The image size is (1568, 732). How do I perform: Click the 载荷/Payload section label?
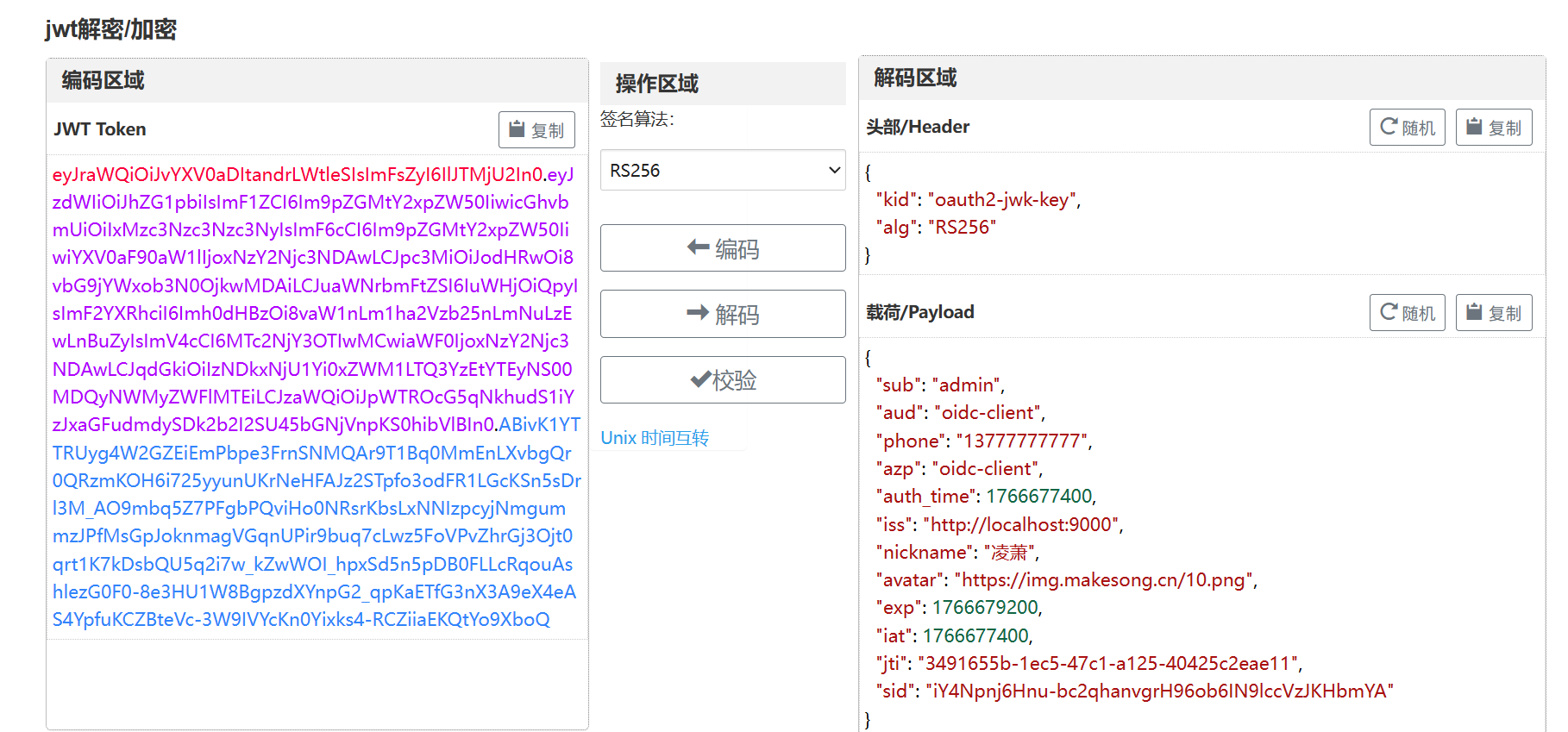[920, 312]
